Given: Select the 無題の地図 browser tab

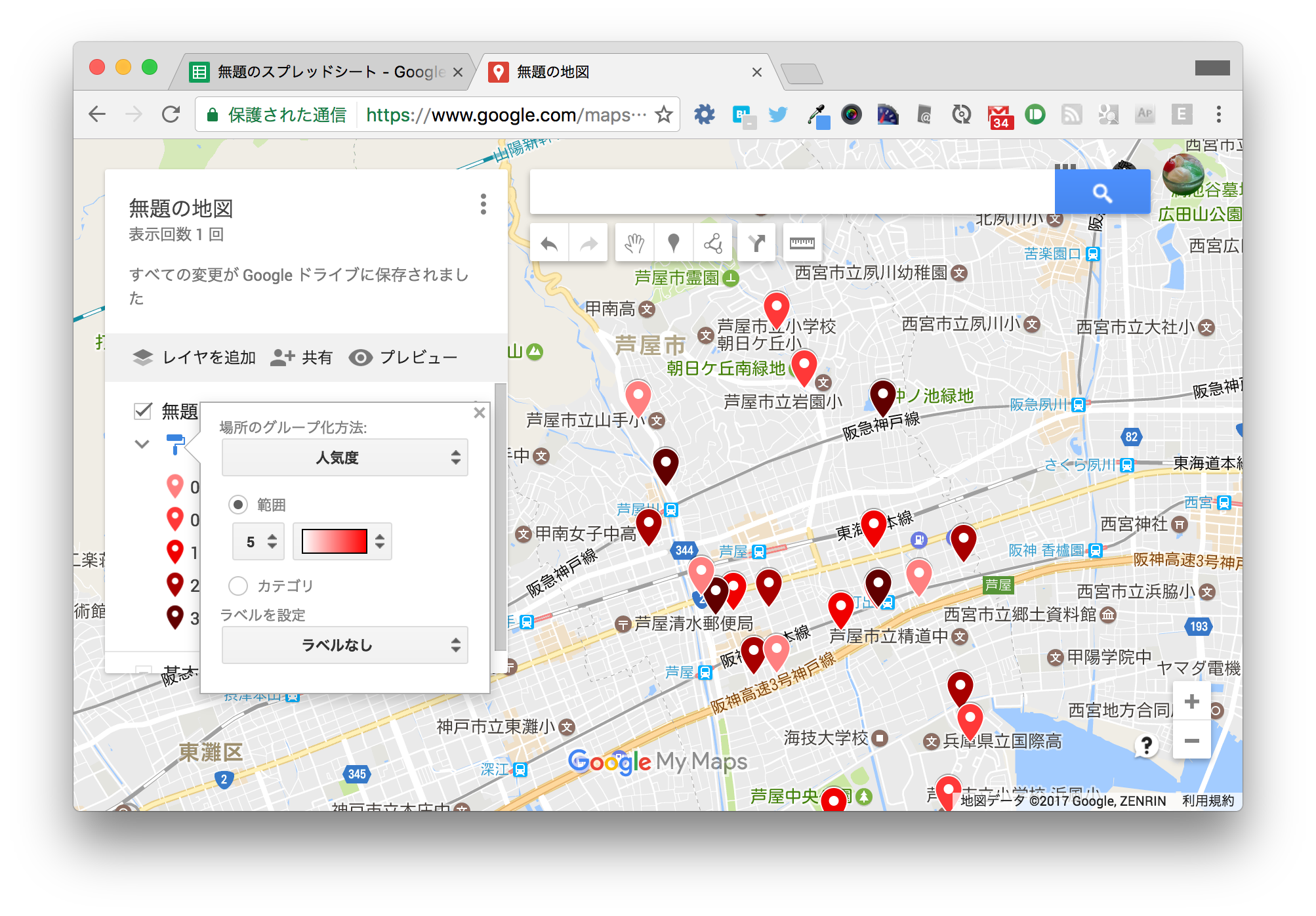Looking at the screenshot, I should tap(623, 72).
